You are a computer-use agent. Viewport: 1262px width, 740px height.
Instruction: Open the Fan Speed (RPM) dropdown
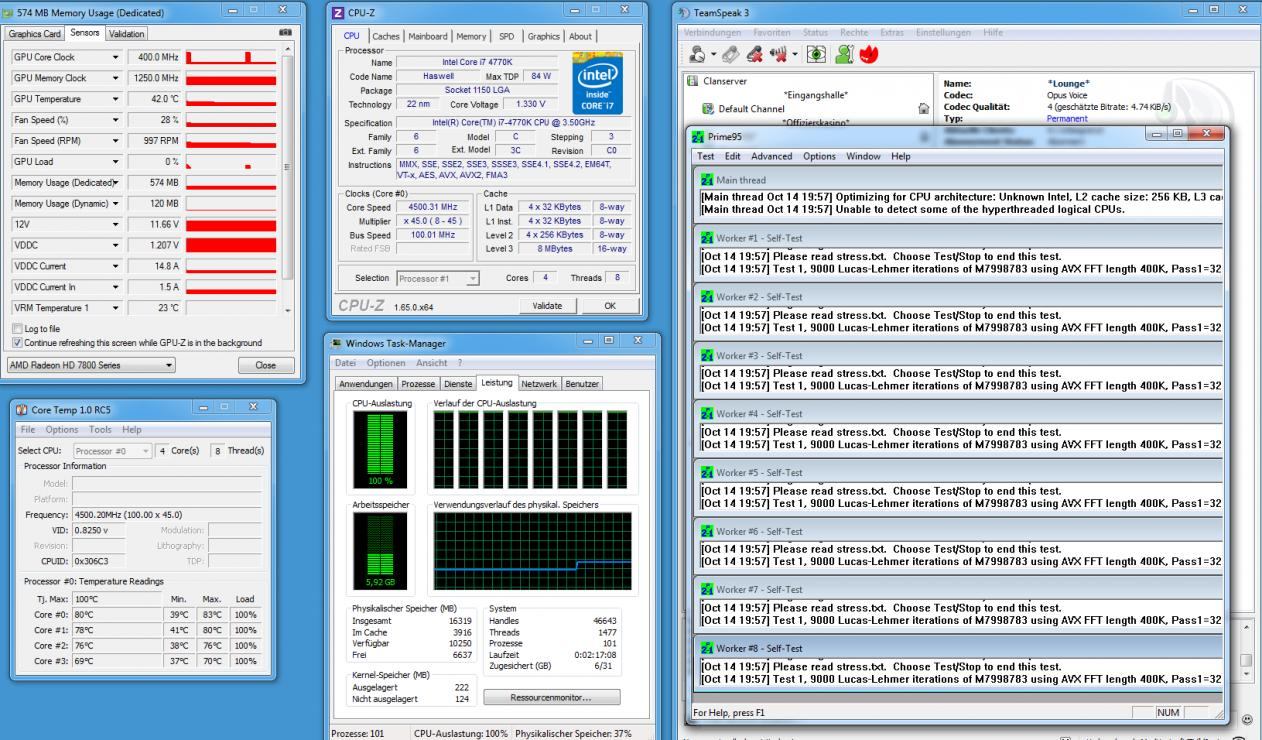117,141
